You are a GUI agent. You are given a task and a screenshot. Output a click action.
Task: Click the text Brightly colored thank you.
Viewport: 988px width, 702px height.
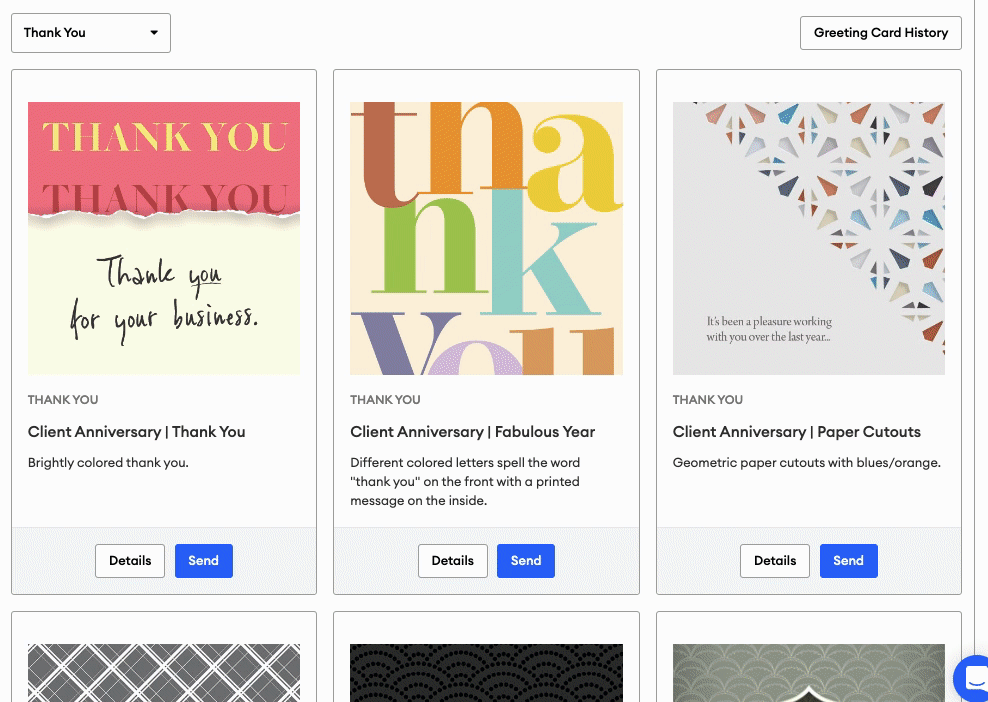click(108, 463)
